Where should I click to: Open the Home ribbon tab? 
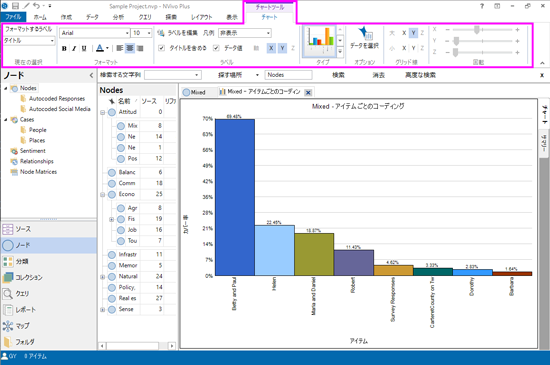[40, 17]
